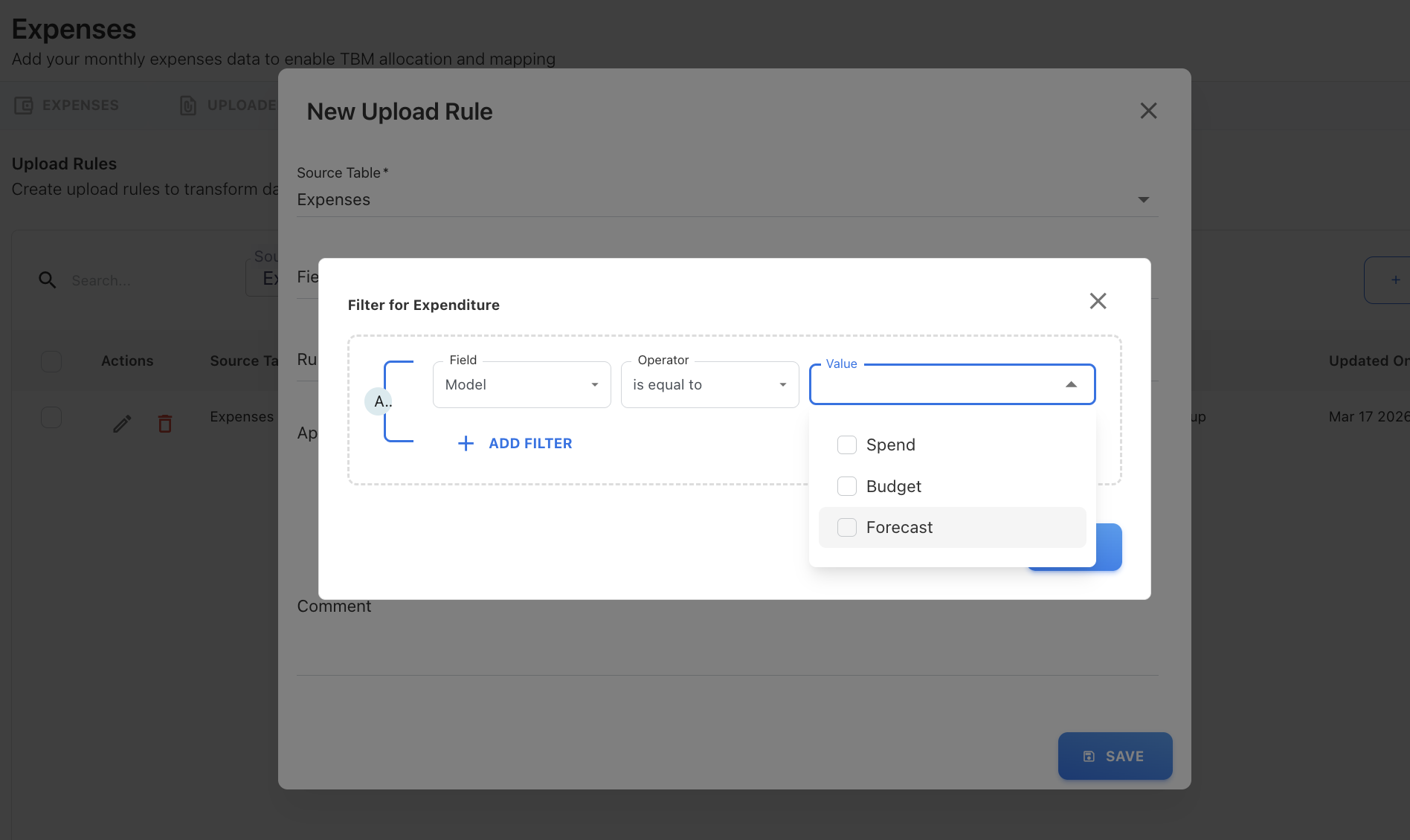Screen dimensions: 1410x840
Task: Close the Filter for Expenditure dialog
Action: click(1098, 301)
